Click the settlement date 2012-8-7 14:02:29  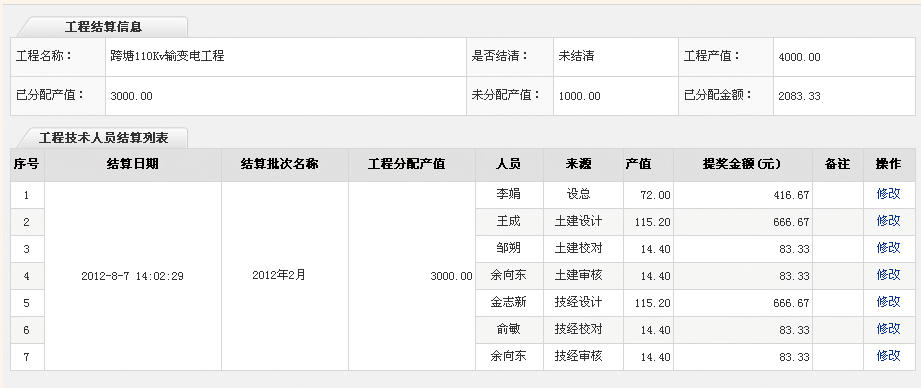[x=132, y=276]
